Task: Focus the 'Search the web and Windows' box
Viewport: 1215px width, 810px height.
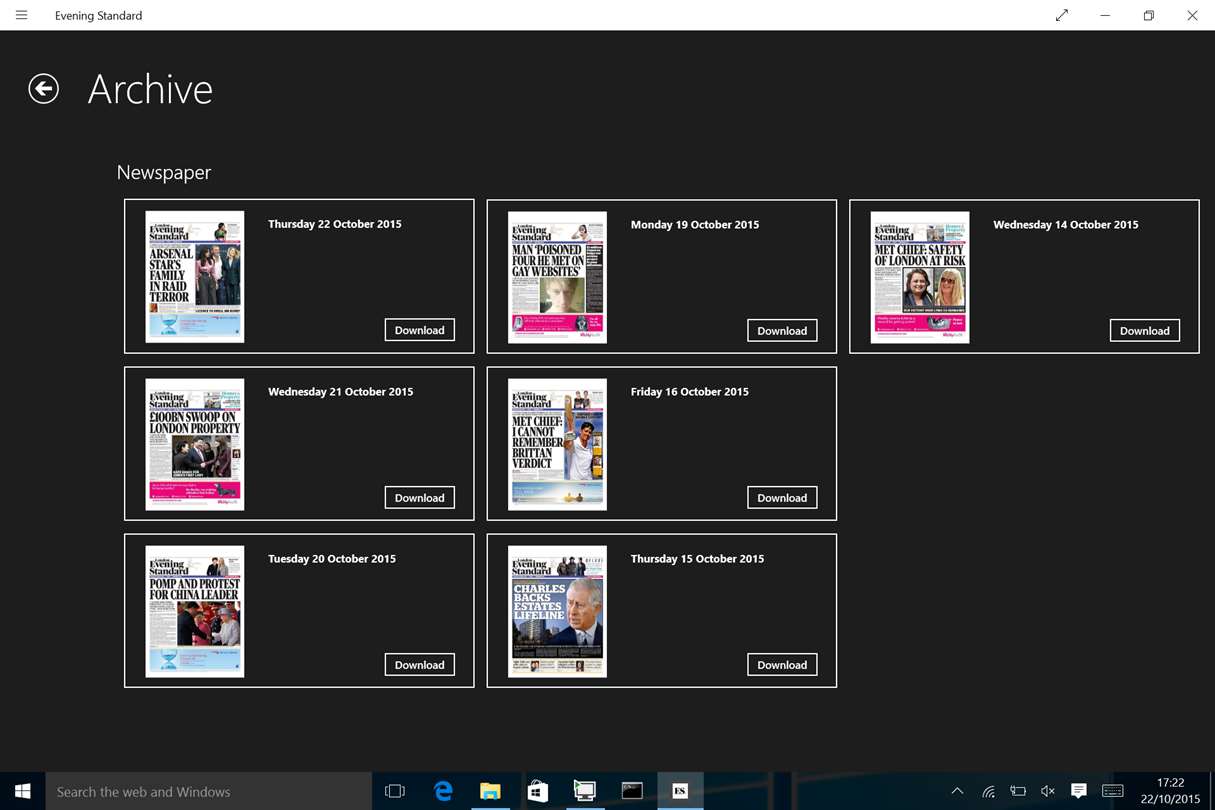Action: pos(209,791)
